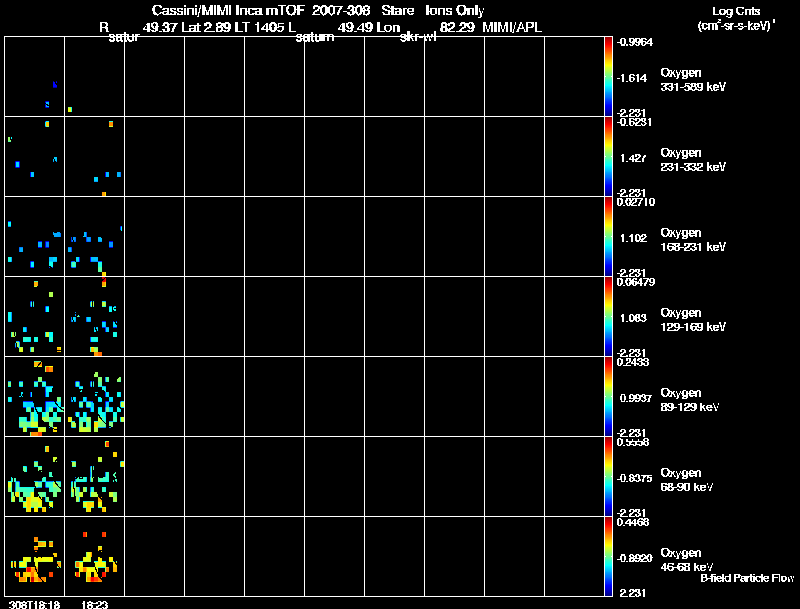Click color bar for Oxygen 89-129 keV
The width and height of the screenshot is (800, 609).
pyautogui.click(x=608, y=397)
